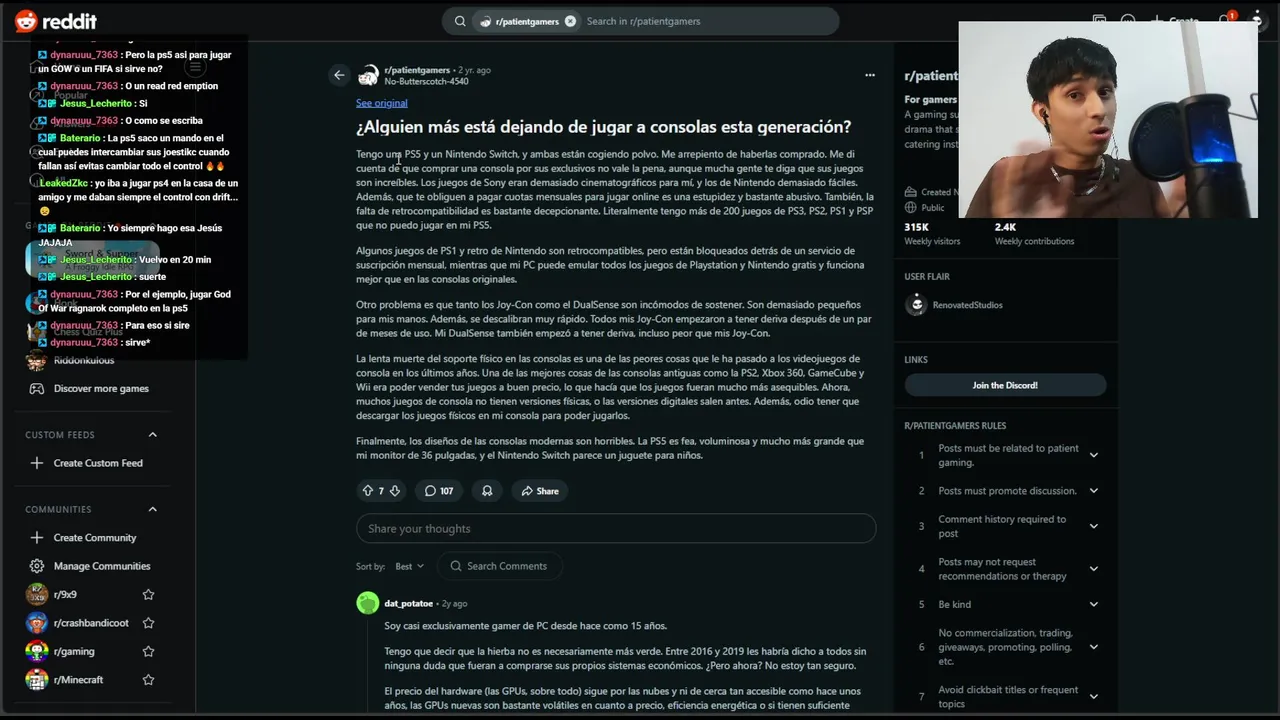Click the r/crashbandicoot avatar icon
Screen dimensions: 1280x720
point(37,623)
